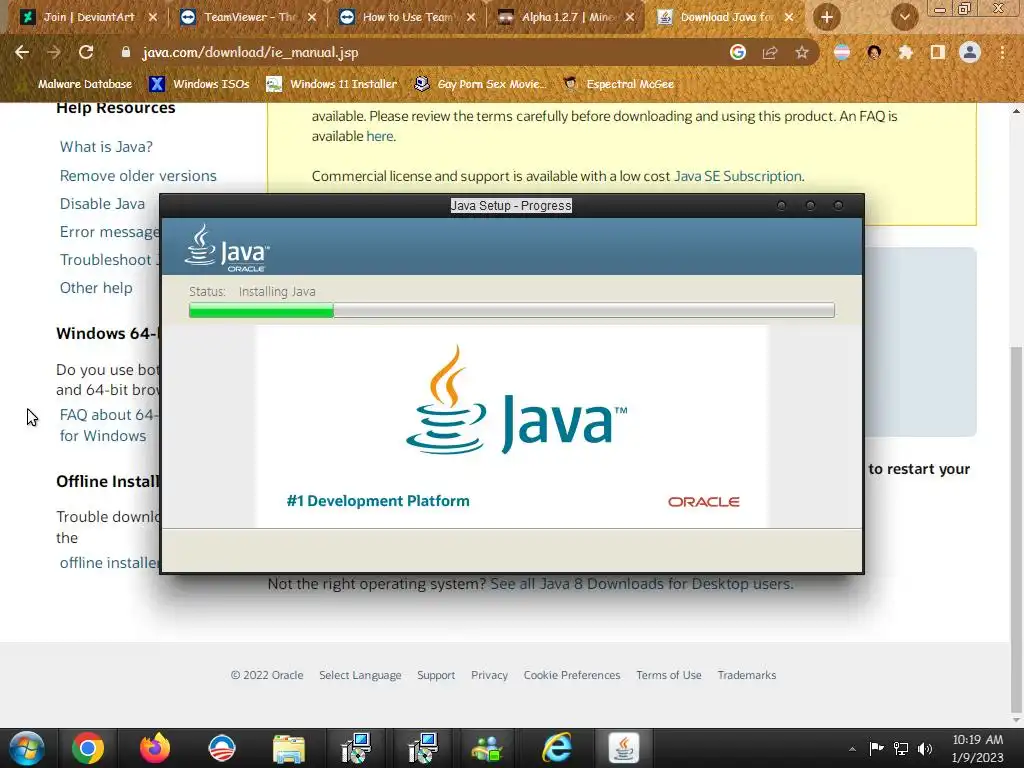1024x768 pixels.
Task: Expand the tab search dropdown
Action: point(904,17)
